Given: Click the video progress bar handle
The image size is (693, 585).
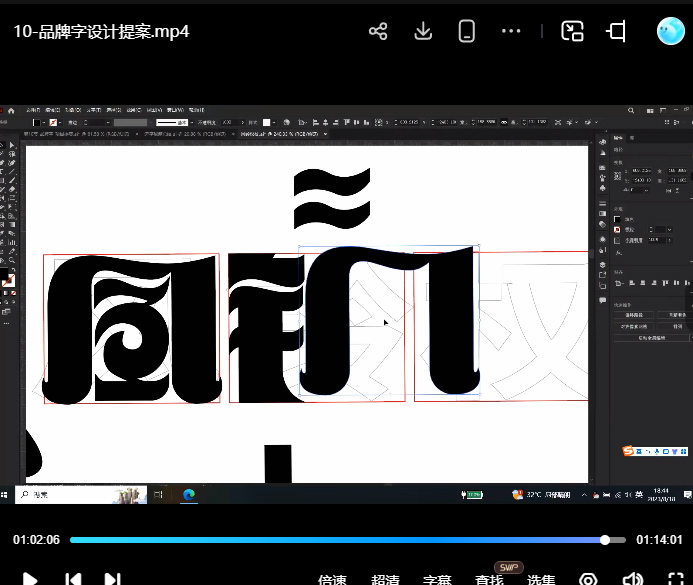Looking at the screenshot, I should point(605,540).
